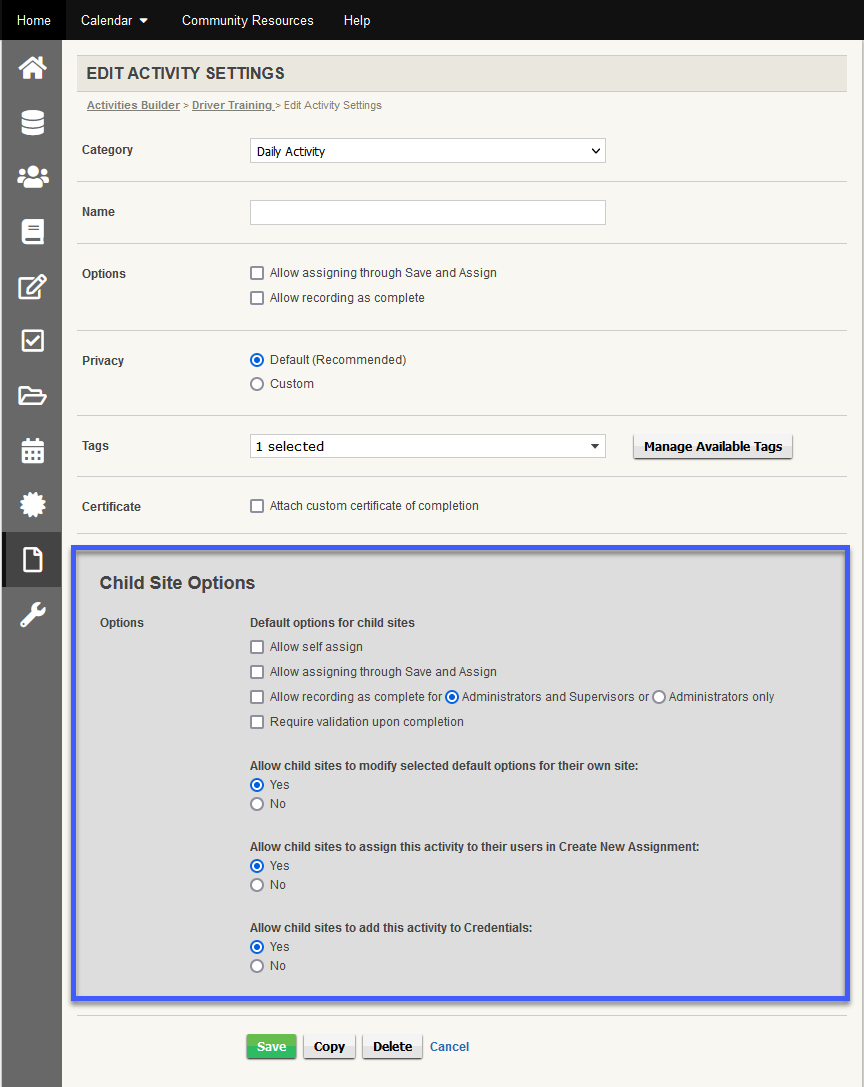Open the Help menu
The width and height of the screenshot is (864, 1087).
pyautogui.click(x=357, y=20)
